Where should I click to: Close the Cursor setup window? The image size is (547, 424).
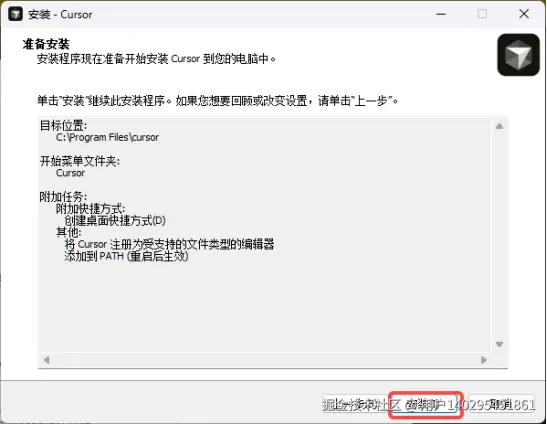pyautogui.click(x=524, y=14)
